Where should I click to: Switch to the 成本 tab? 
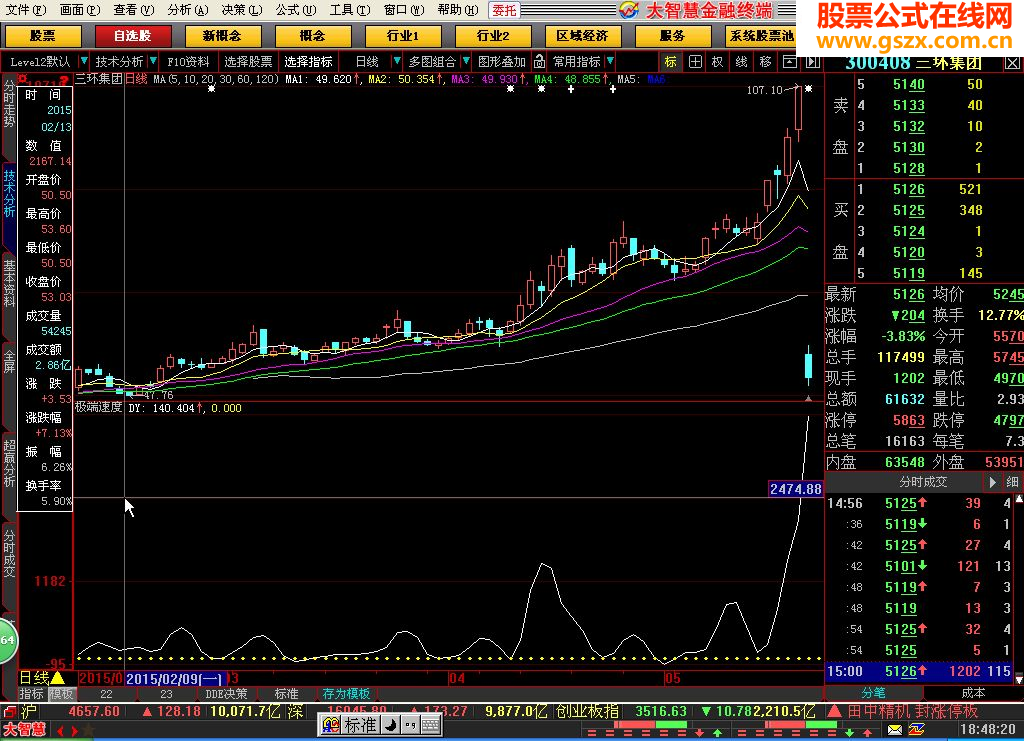pyautogui.click(x=973, y=693)
